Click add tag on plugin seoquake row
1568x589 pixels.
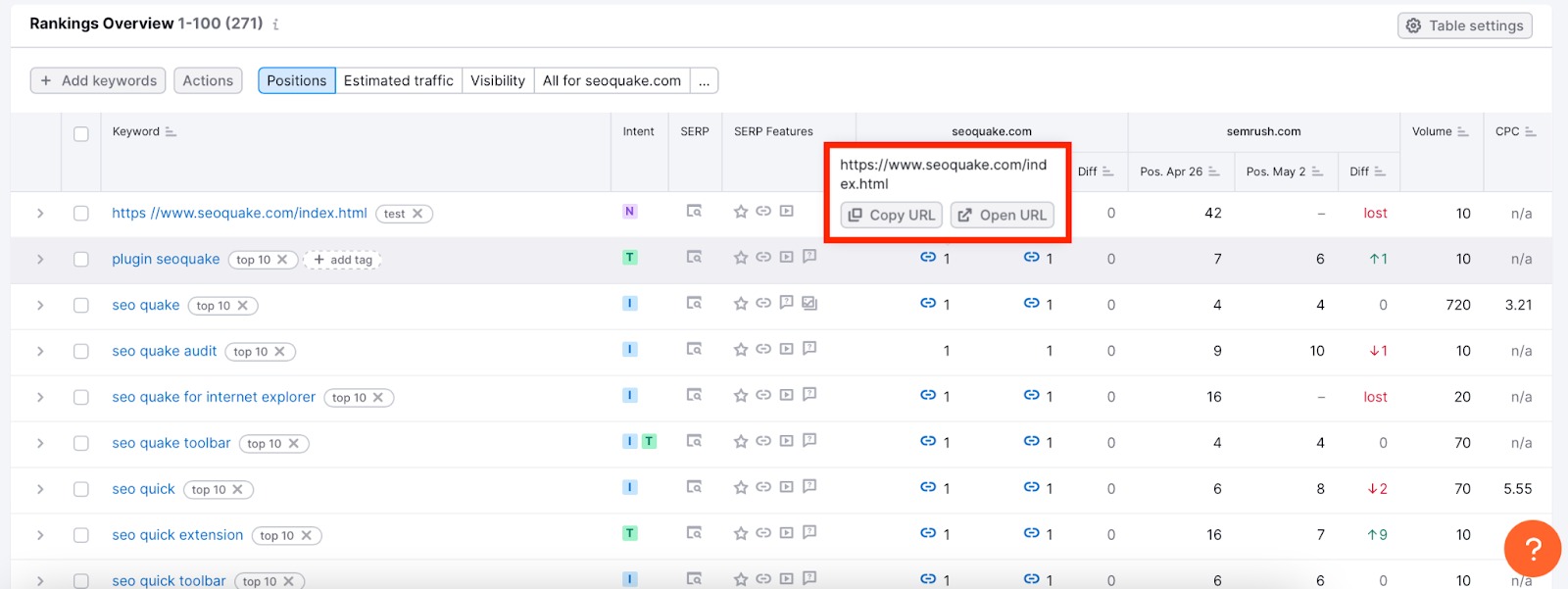tap(343, 260)
